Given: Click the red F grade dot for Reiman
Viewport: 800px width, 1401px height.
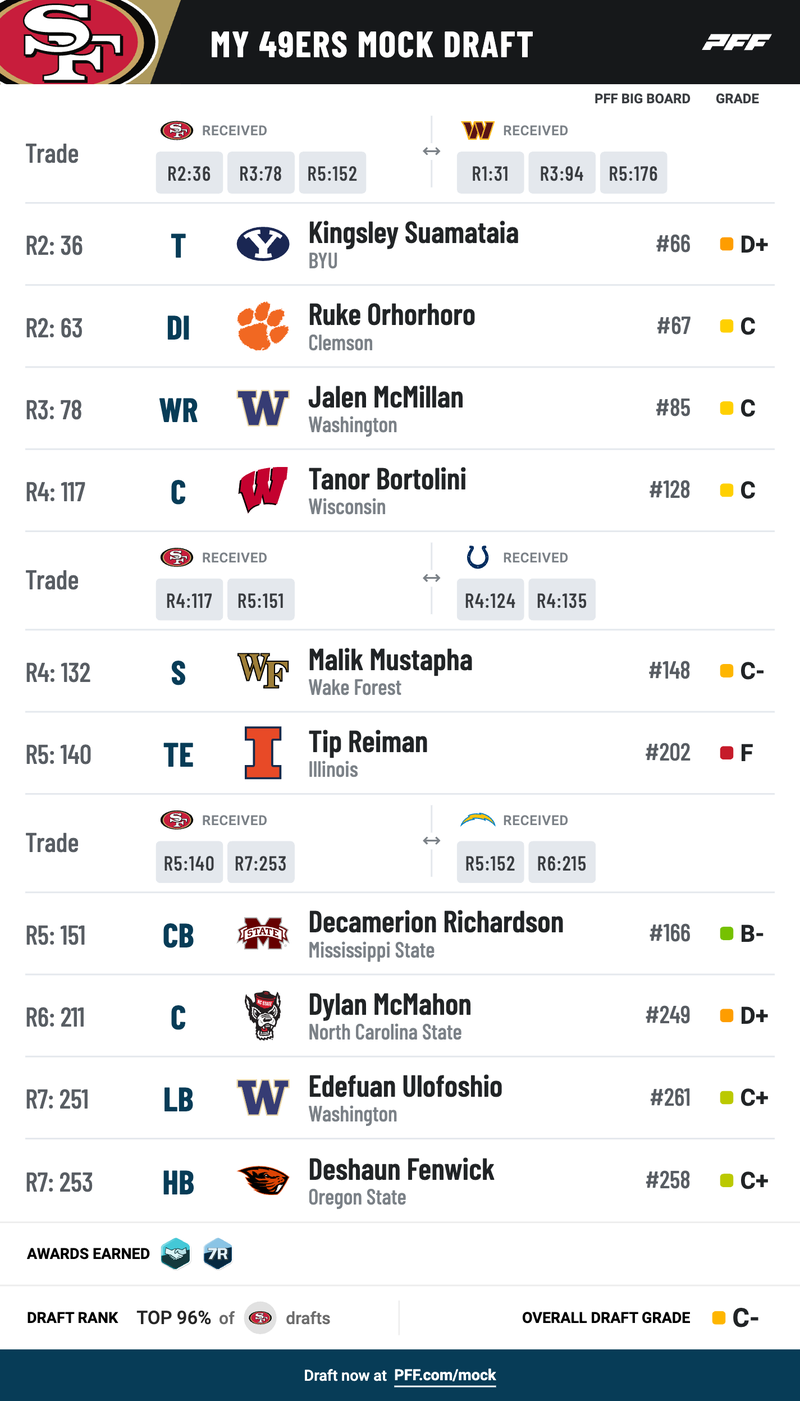Looking at the screenshot, I should point(727,753).
